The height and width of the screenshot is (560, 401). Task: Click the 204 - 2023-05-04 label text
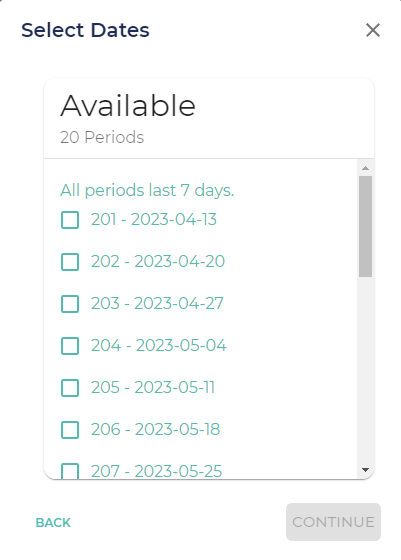point(159,345)
